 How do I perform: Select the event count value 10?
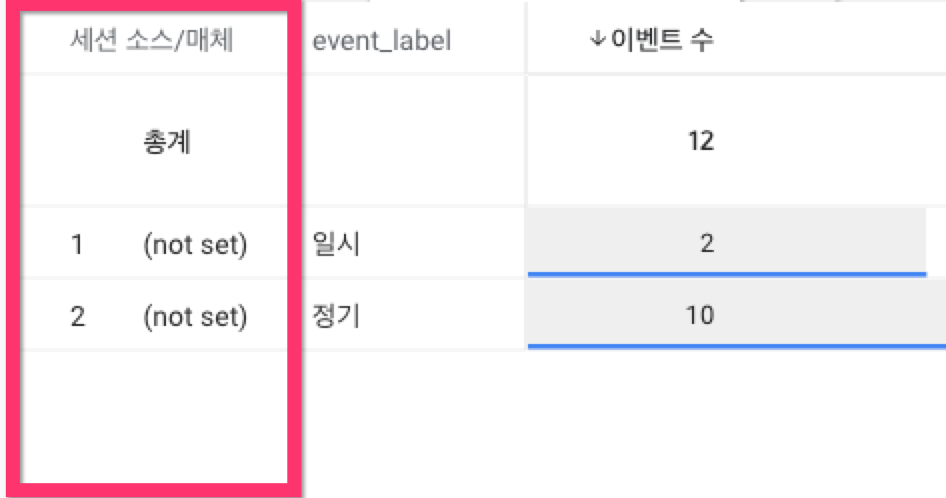(x=700, y=316)
